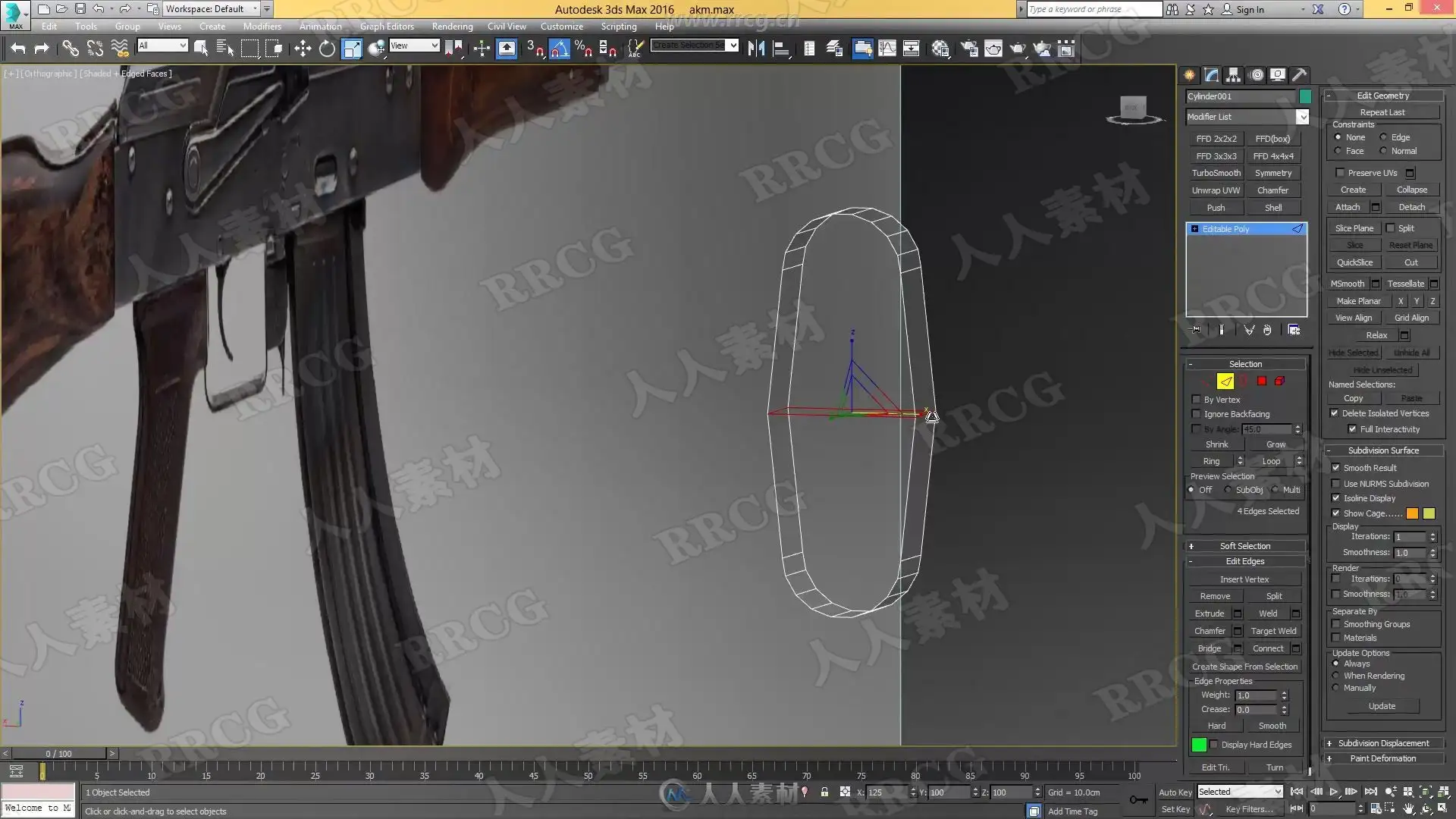Screen dimensions: 1456x819
Task: Expand the Soft Selection rollout
Action: pos(1244,546)
